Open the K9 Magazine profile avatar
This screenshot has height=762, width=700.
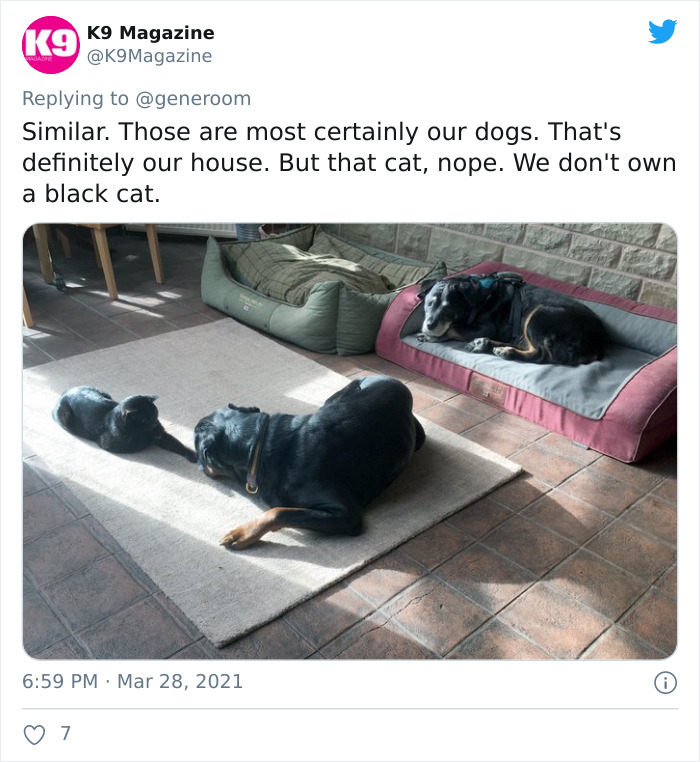(51, 45)
